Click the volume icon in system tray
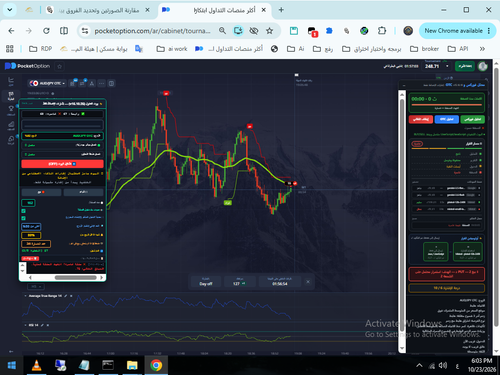The width and height of the screenshot is (500, 375). (443, 366)
